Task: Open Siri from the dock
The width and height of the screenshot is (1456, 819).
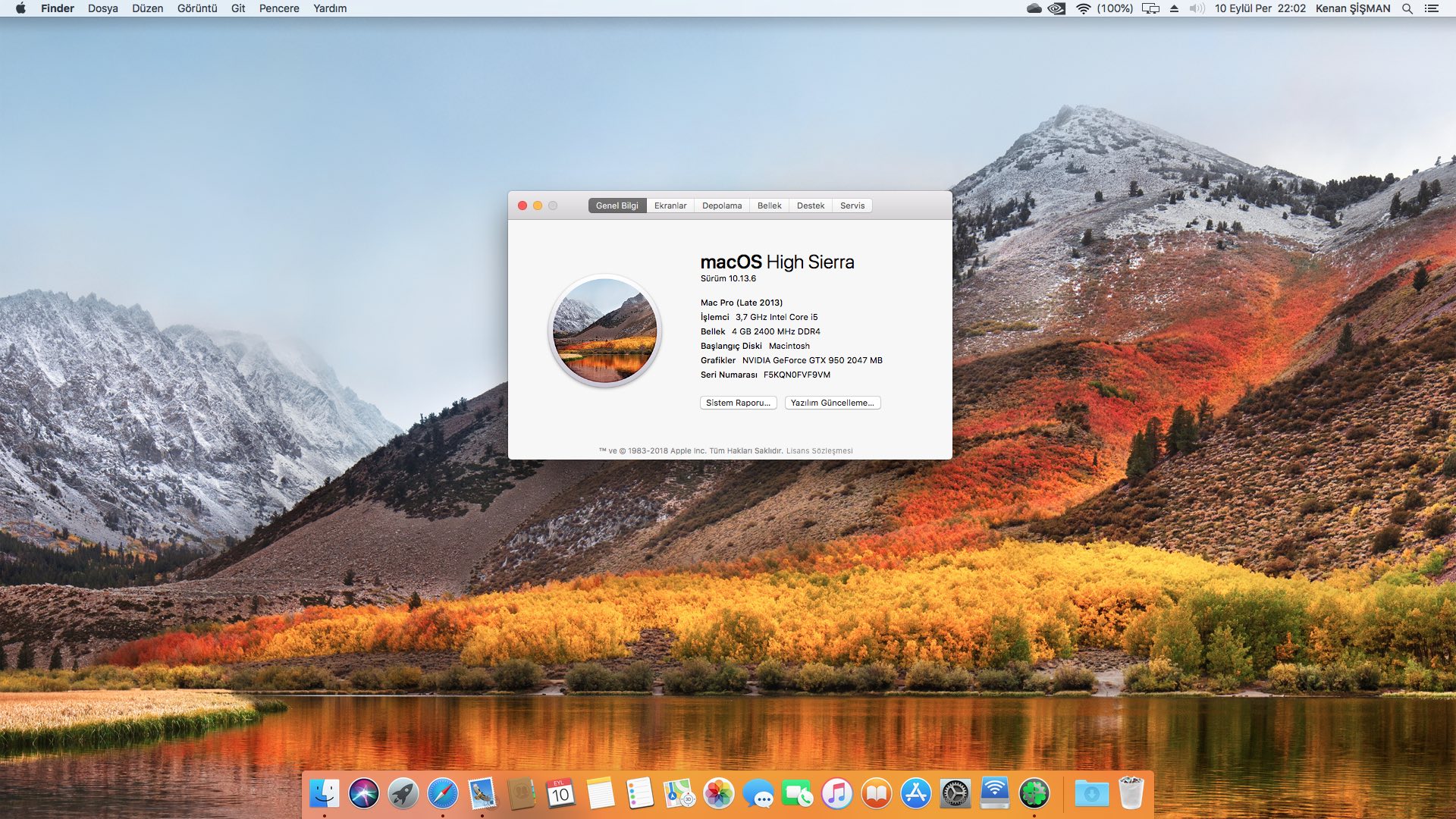Action: click(x=364, y=794)
